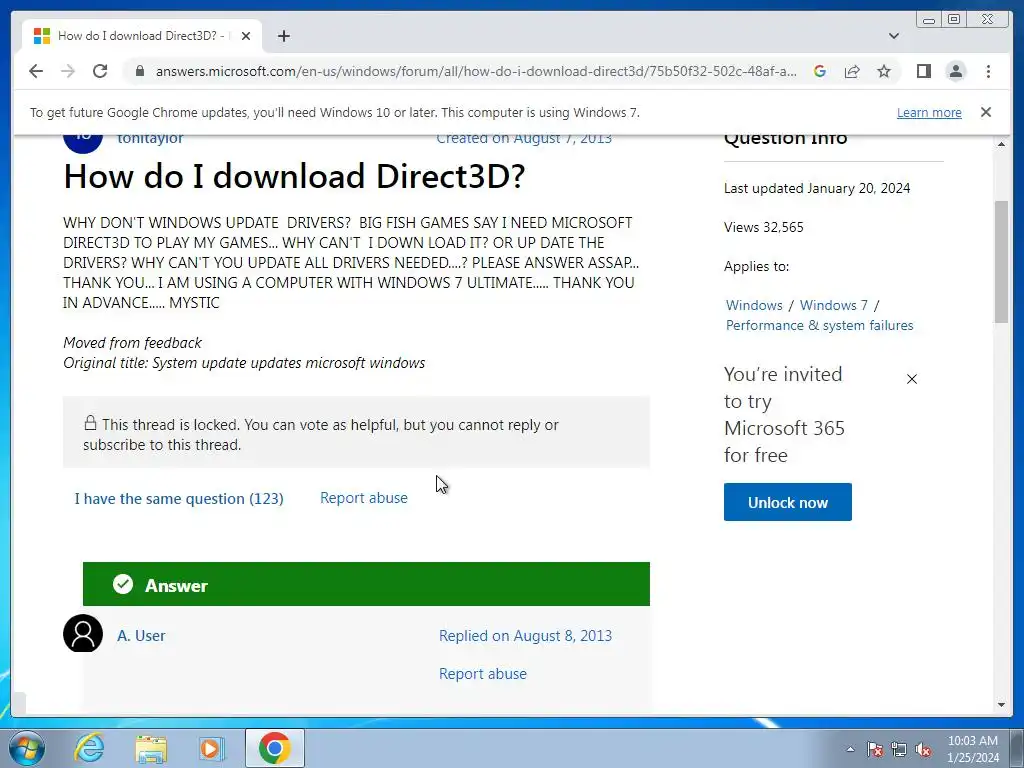The height and width of the screenshot is (768, 1024).
Task: Open the 'Windows 7' applies-to link
Action: (x=833, y=305)
